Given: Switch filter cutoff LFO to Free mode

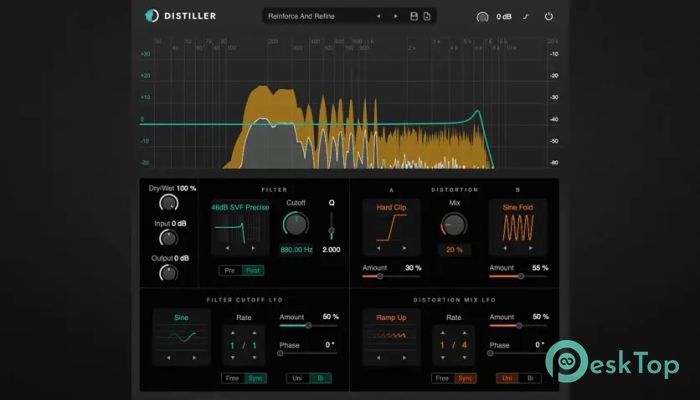Looking at the screenshot, I should coord(231,378).
